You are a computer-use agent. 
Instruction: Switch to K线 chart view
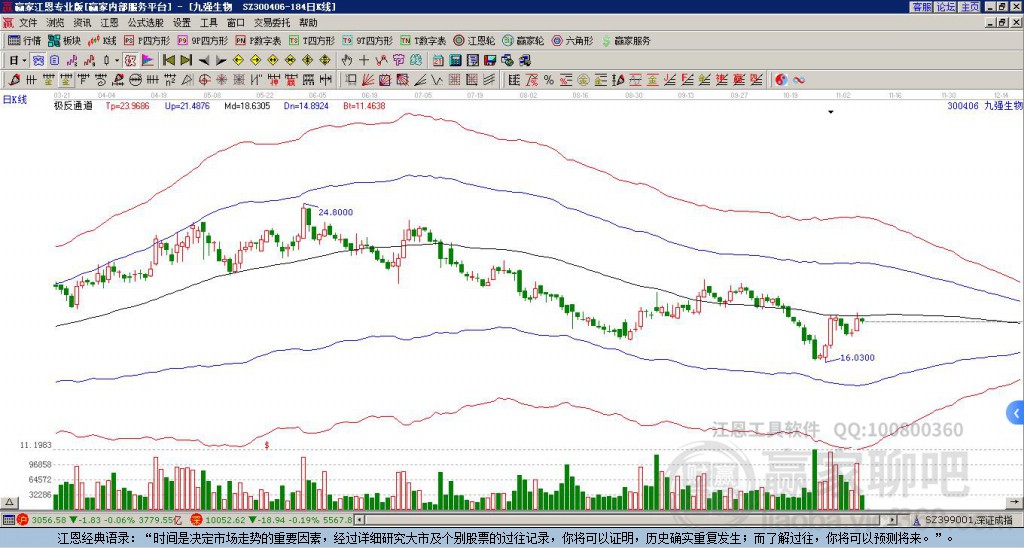point(102,40)
